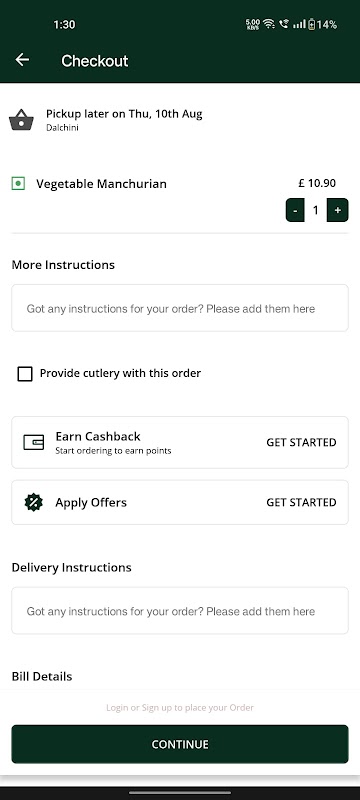Tap the battery icon in status bar
Screen dimensions: 360x800
pyautogui.click(x=311, y=24)
